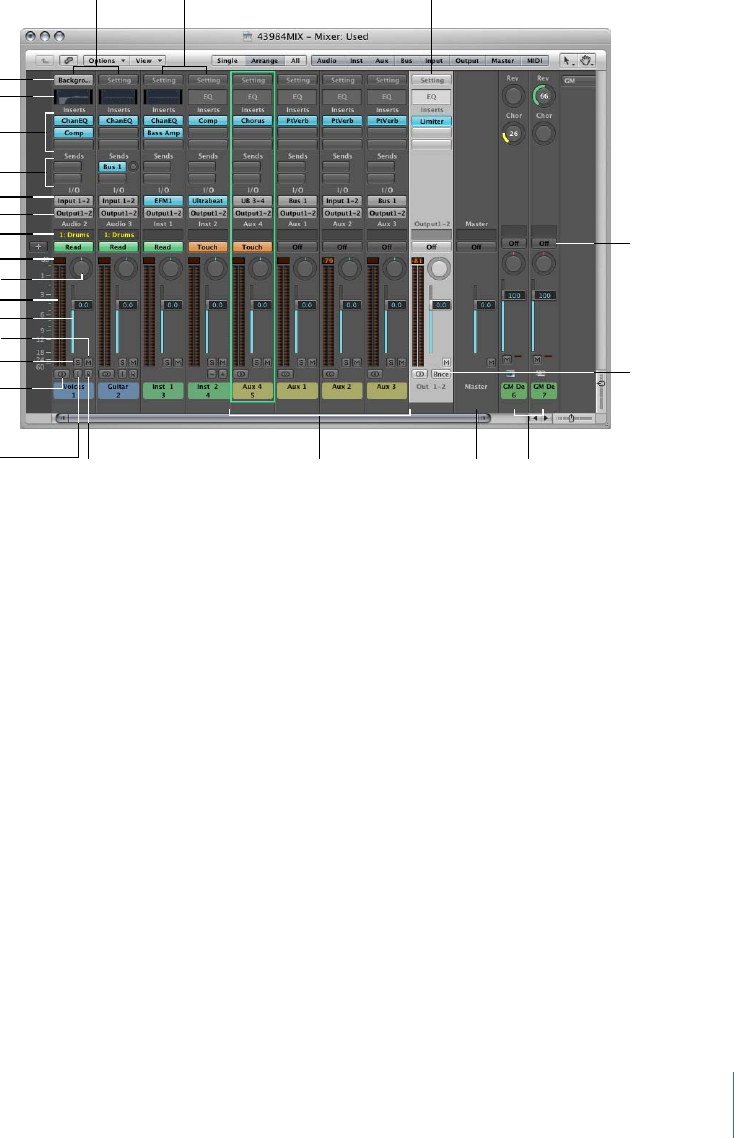Screen dimensions: 734x1138
Task: Switch to Single view mode
Action: pos(227,61)
